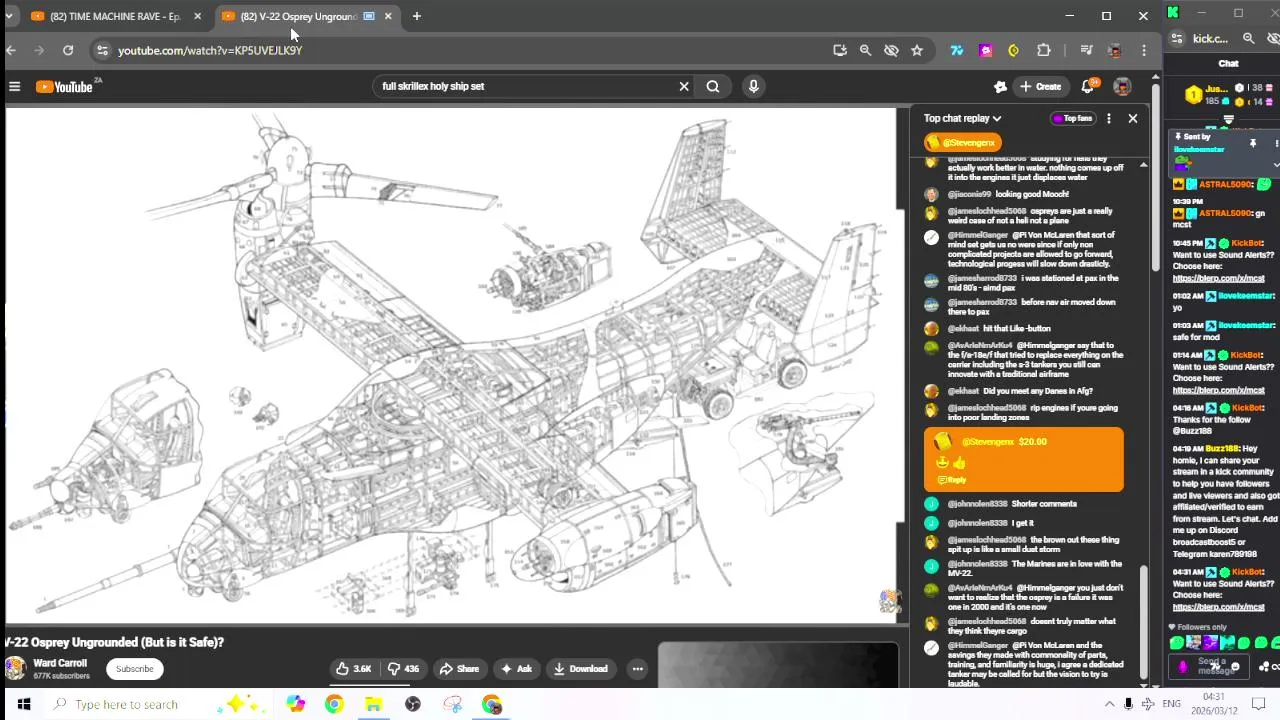Open the zoom magnifier in address bar

point(865,50)
